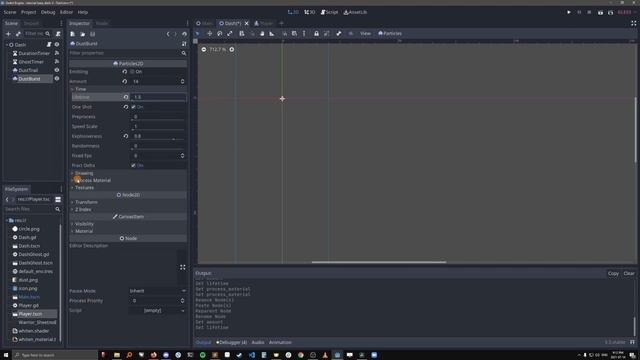Image resolution: width=640 pixels, height=360 pixels.
Task: Uncheck the One Shot checkbox
Action: click(x=133, y=107)
